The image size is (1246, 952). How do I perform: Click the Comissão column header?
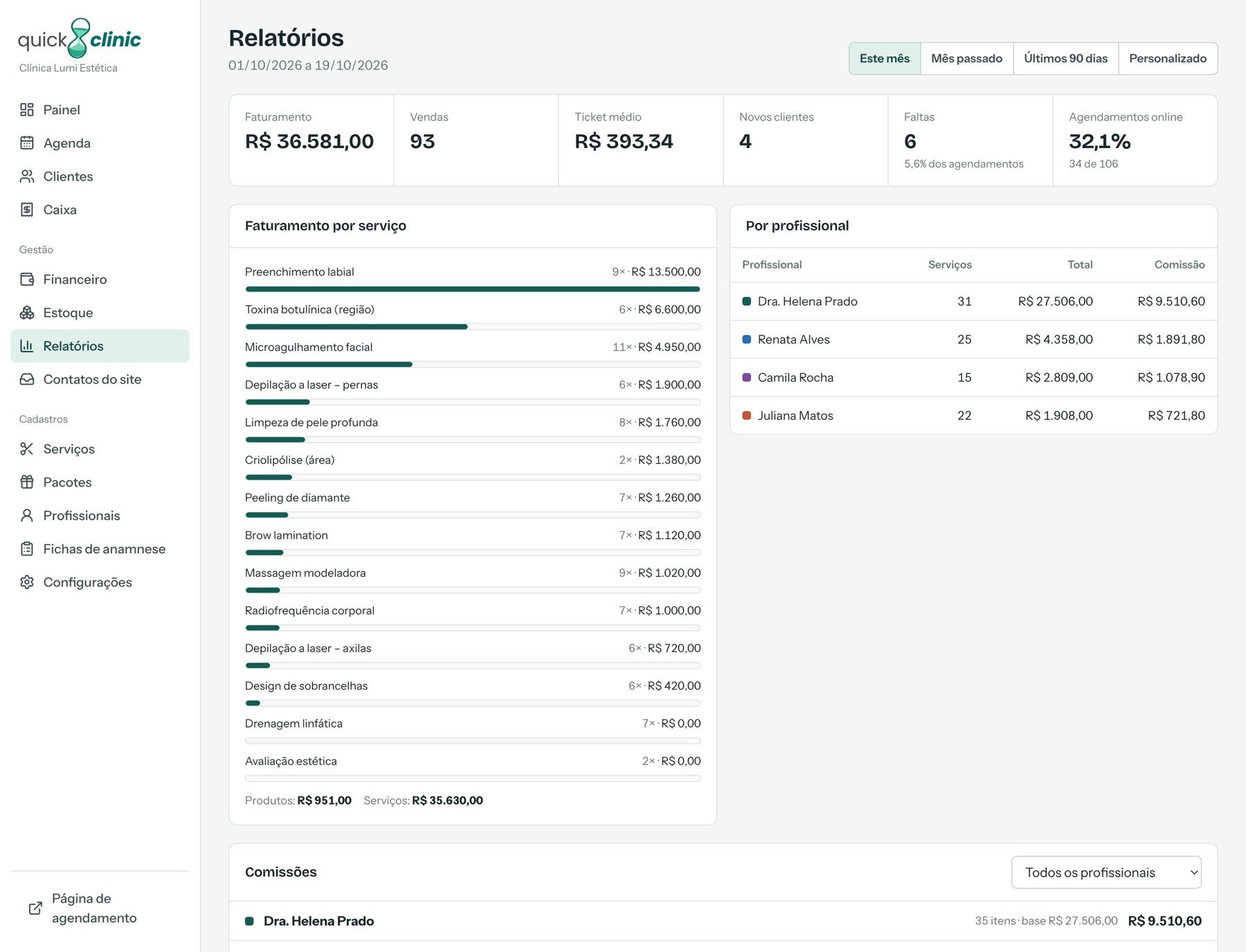click(1180, 264)
